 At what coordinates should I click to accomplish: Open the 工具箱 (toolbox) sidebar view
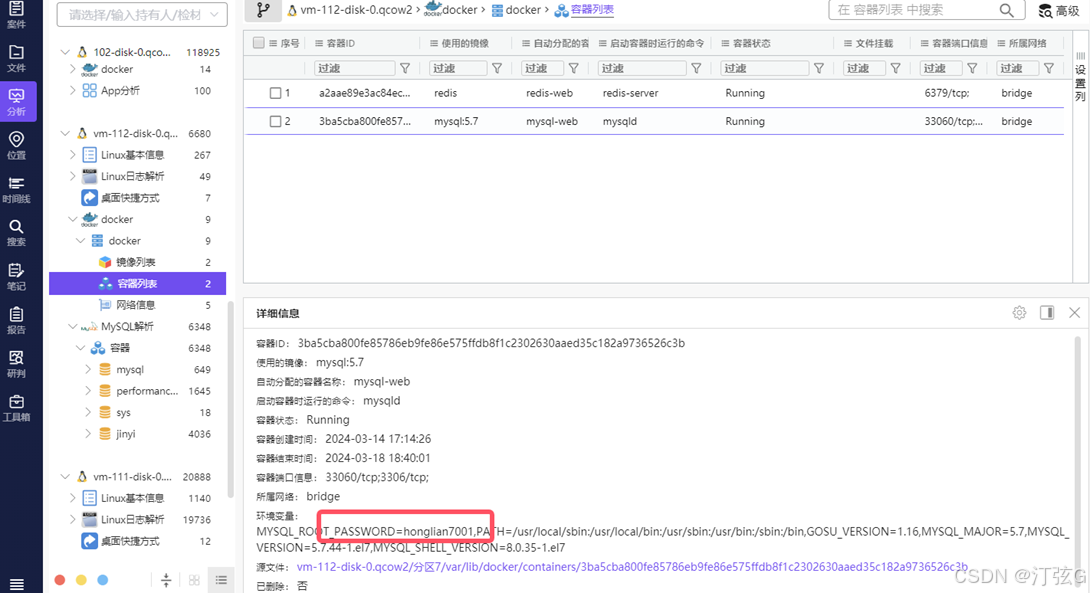click(x=16, y=408)
